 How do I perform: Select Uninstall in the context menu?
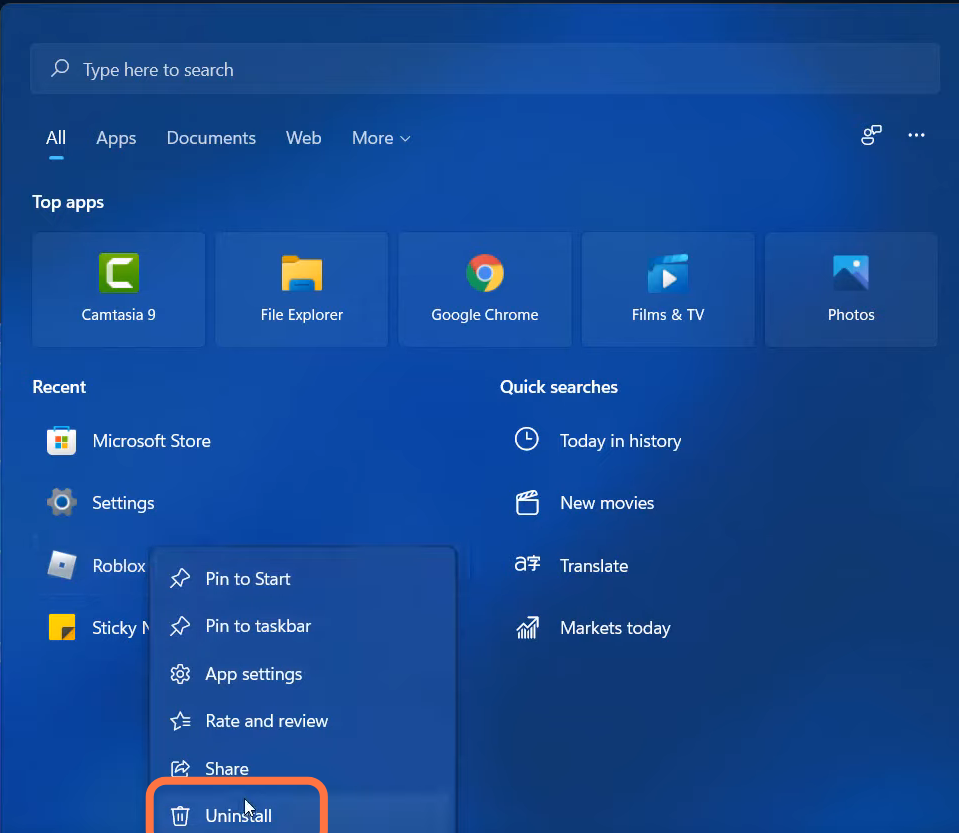[x=303, y=814]
